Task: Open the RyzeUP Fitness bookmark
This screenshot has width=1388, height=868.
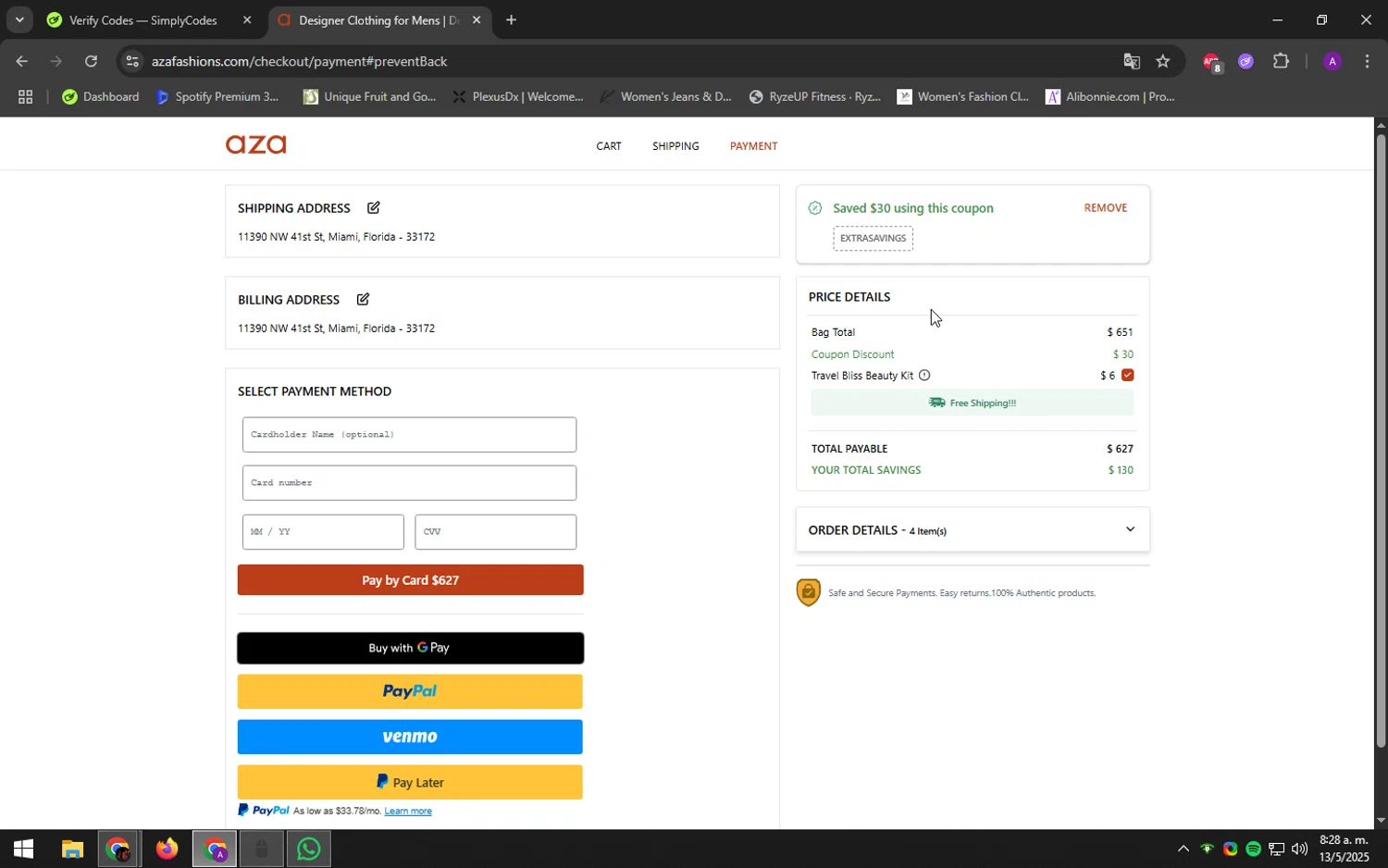Action: (814, 96)
